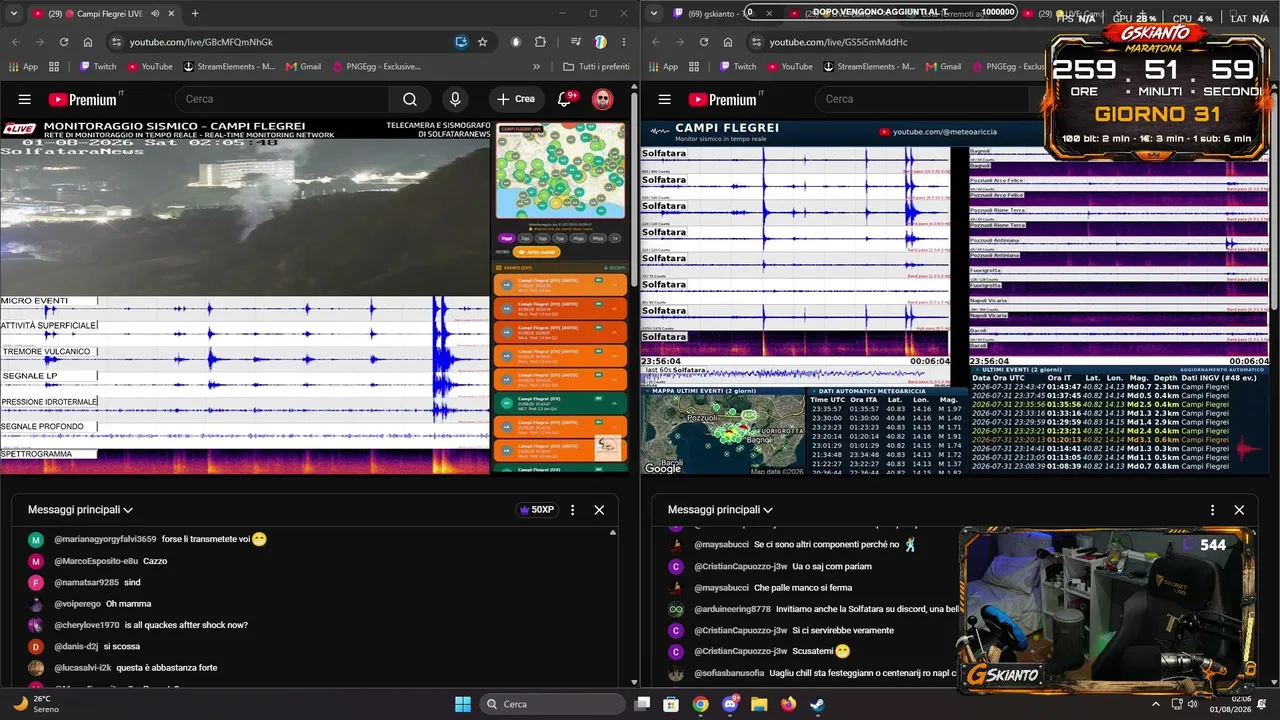Open the weather widget showing 26°C Sereno

click(x=37, y=704)
